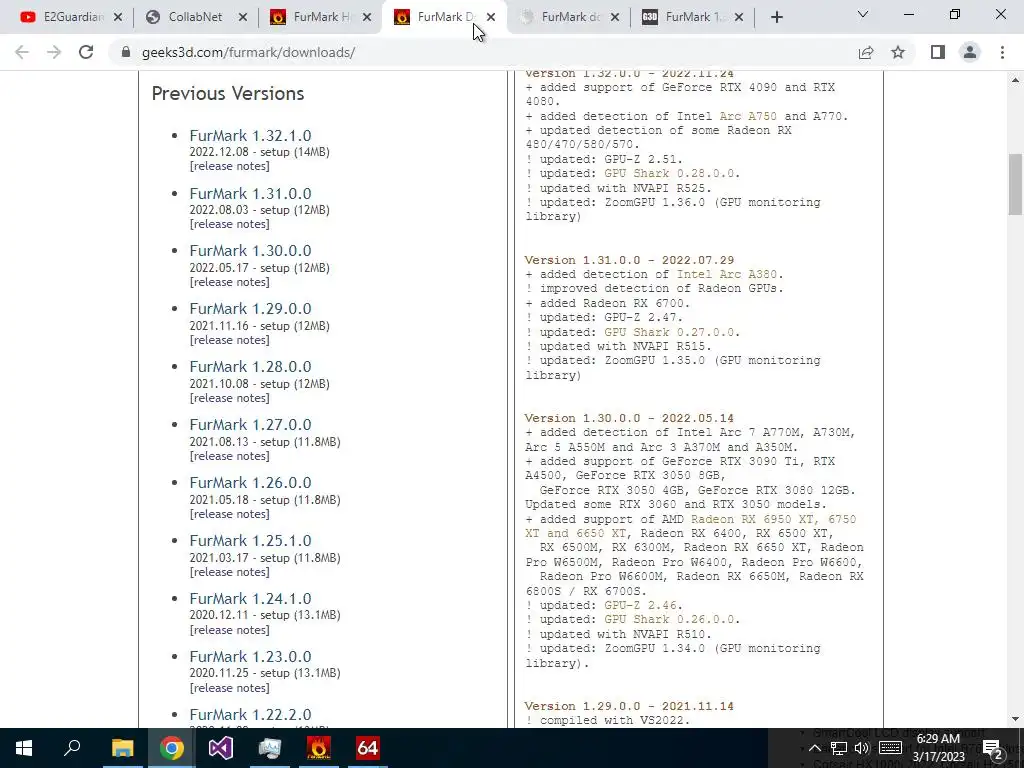Open release notes for FurMark 1.23.0.0
The width and height of the screenshot is (1024, 768).
click(x=229, y=688)
